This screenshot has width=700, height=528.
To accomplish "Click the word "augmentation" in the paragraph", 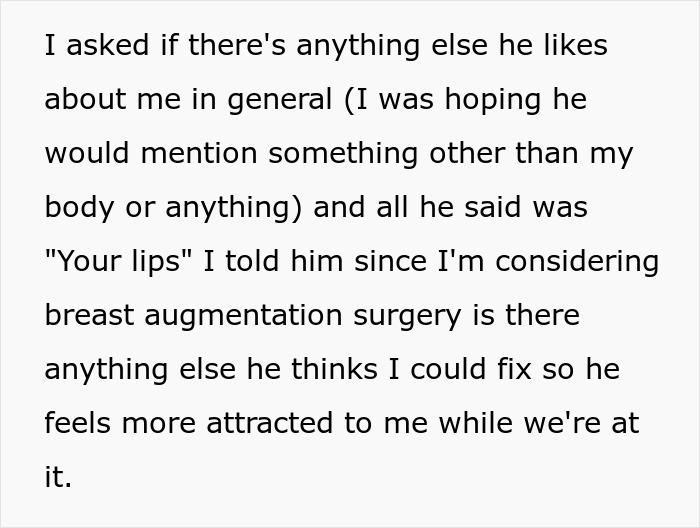I will point(243,316).
